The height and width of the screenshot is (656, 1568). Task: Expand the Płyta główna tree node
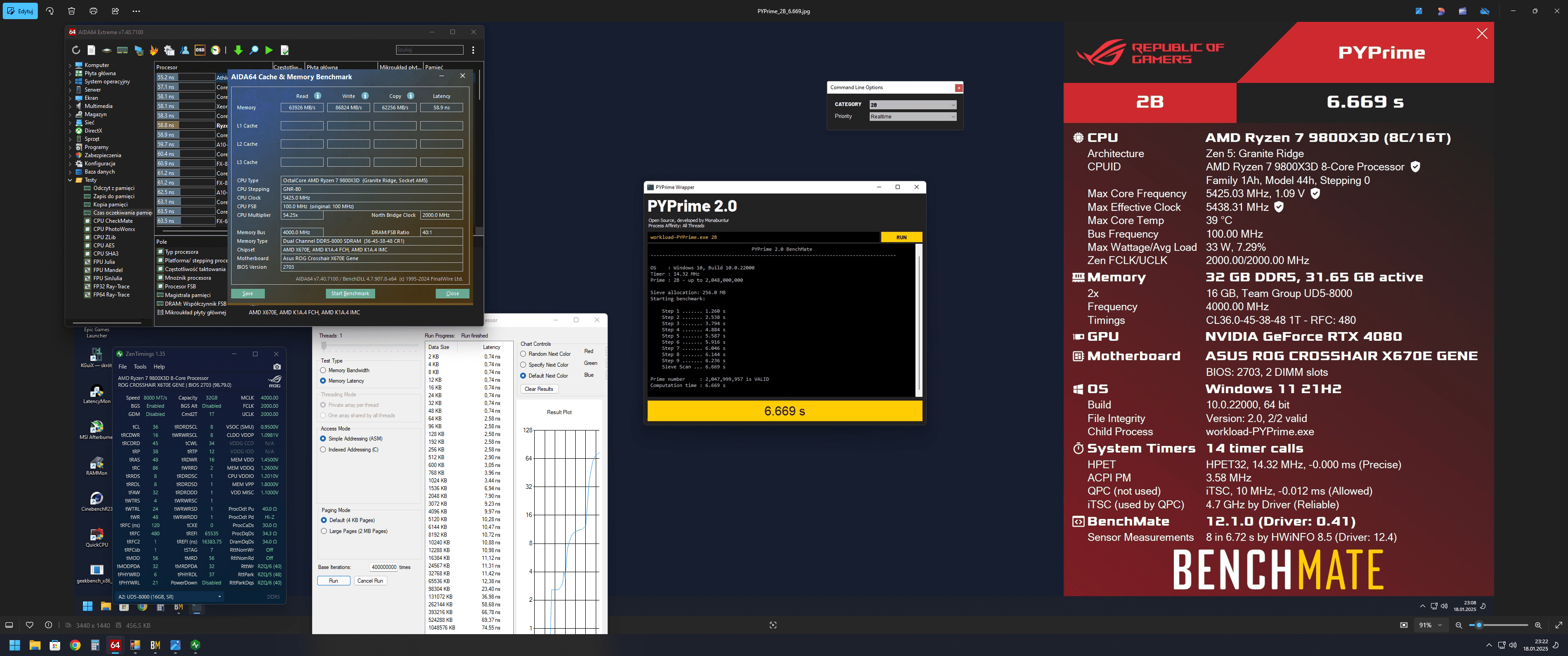click(70, 74)
